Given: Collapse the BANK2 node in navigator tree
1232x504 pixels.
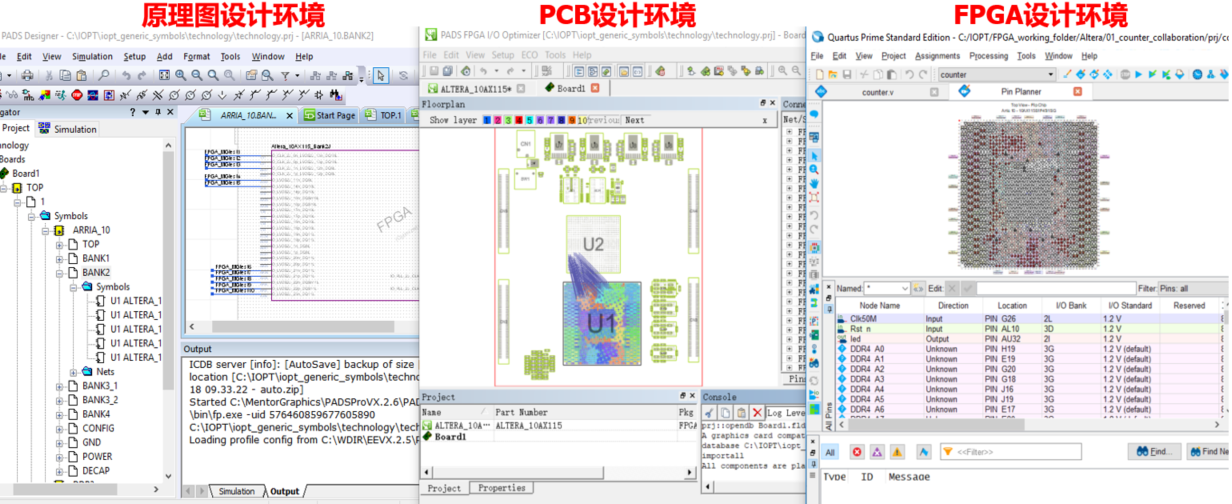Looking at the screenshot, I should click(60, 272).
